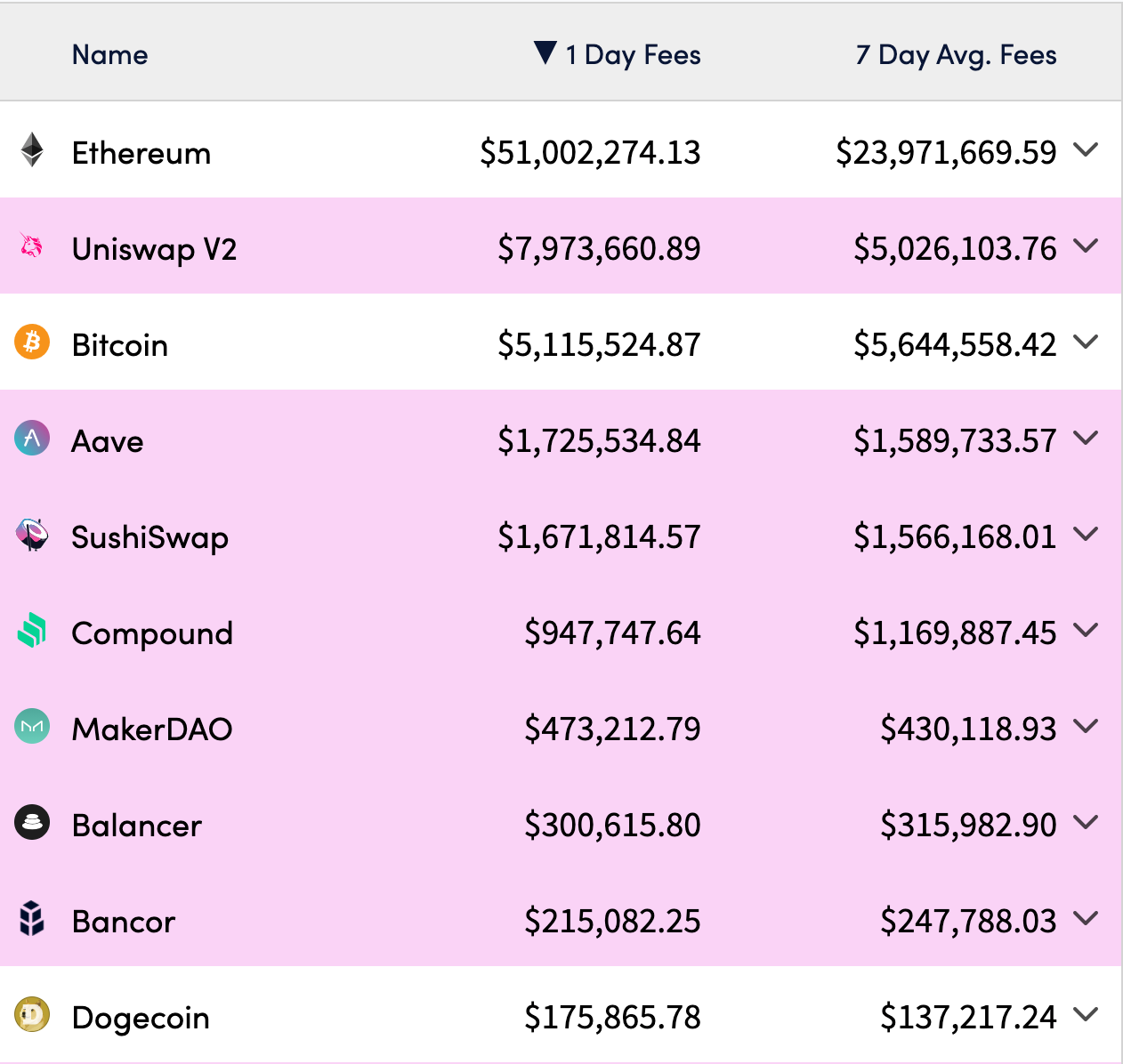Select the value $5,644,558.42
Image resolution: width=1123 pixels, height=1064 pixels.
point(956,345)
